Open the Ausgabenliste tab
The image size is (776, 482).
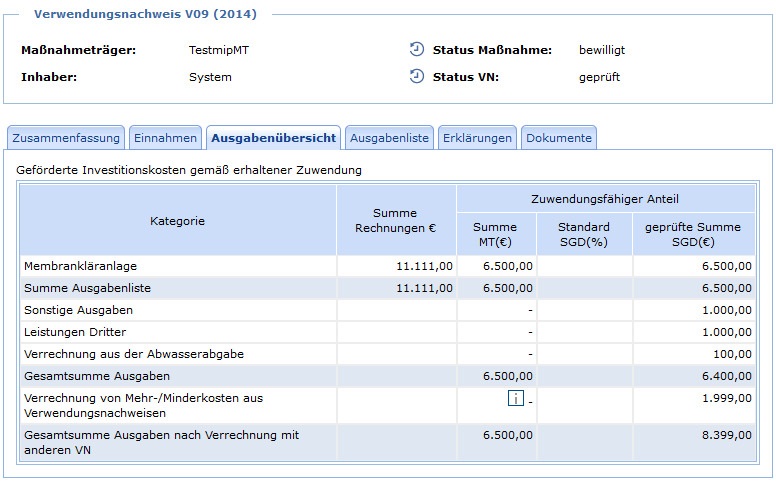389,138
